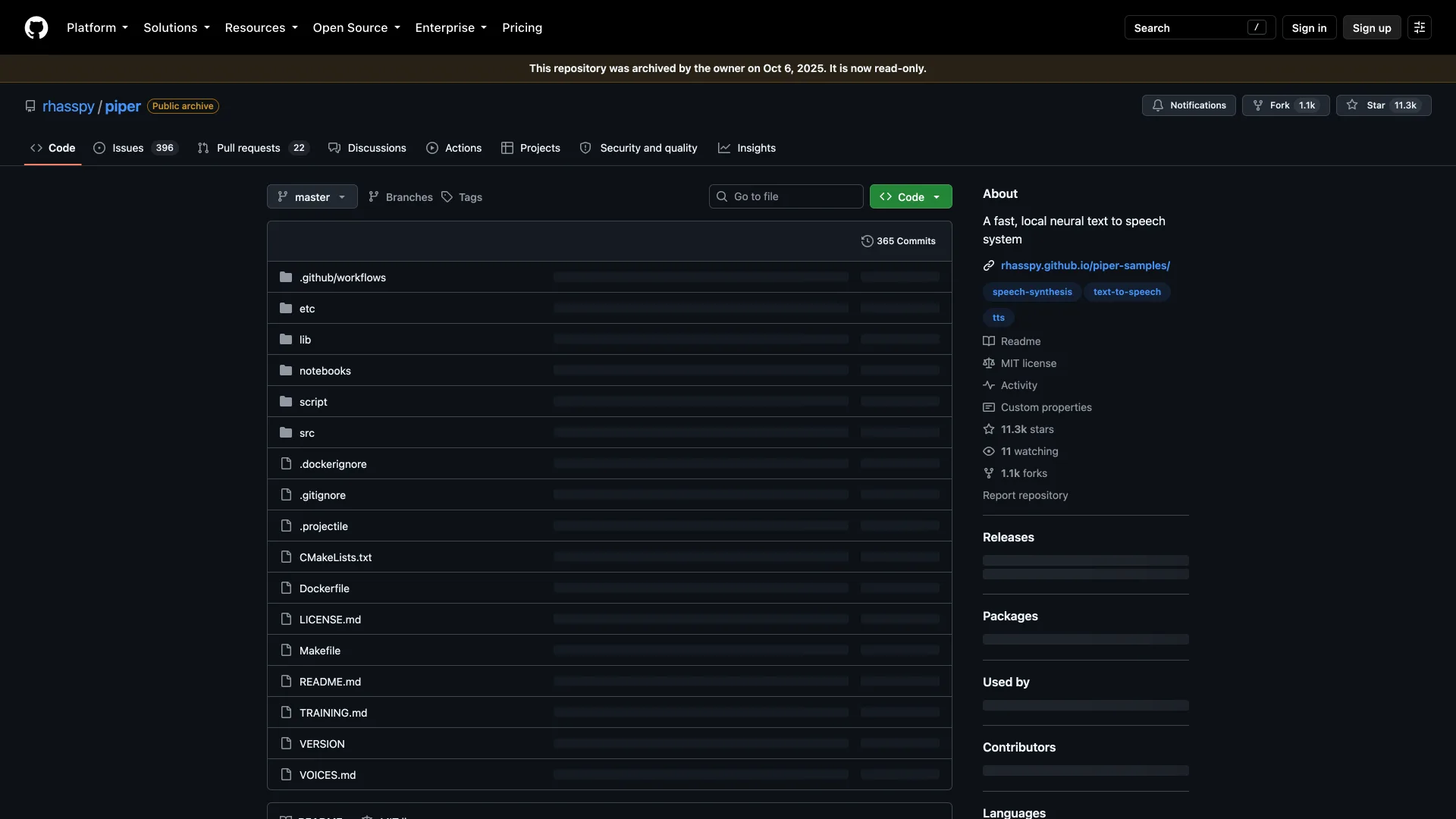
Task: Focus the Go to file field
Action: (x=786, y=196)
